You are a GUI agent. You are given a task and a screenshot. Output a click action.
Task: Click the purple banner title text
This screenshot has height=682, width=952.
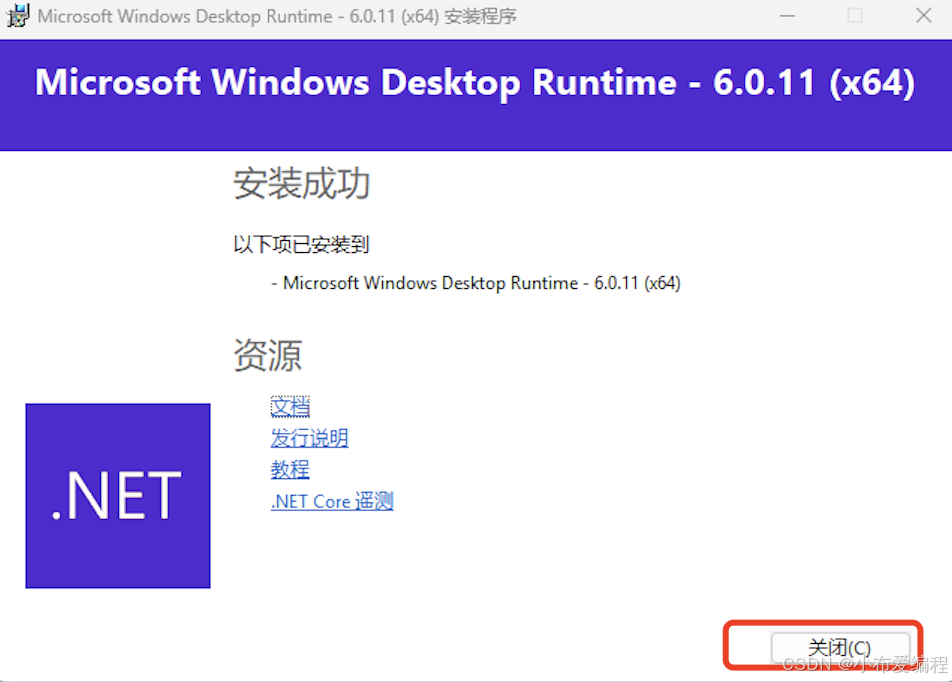pos(475,82)
